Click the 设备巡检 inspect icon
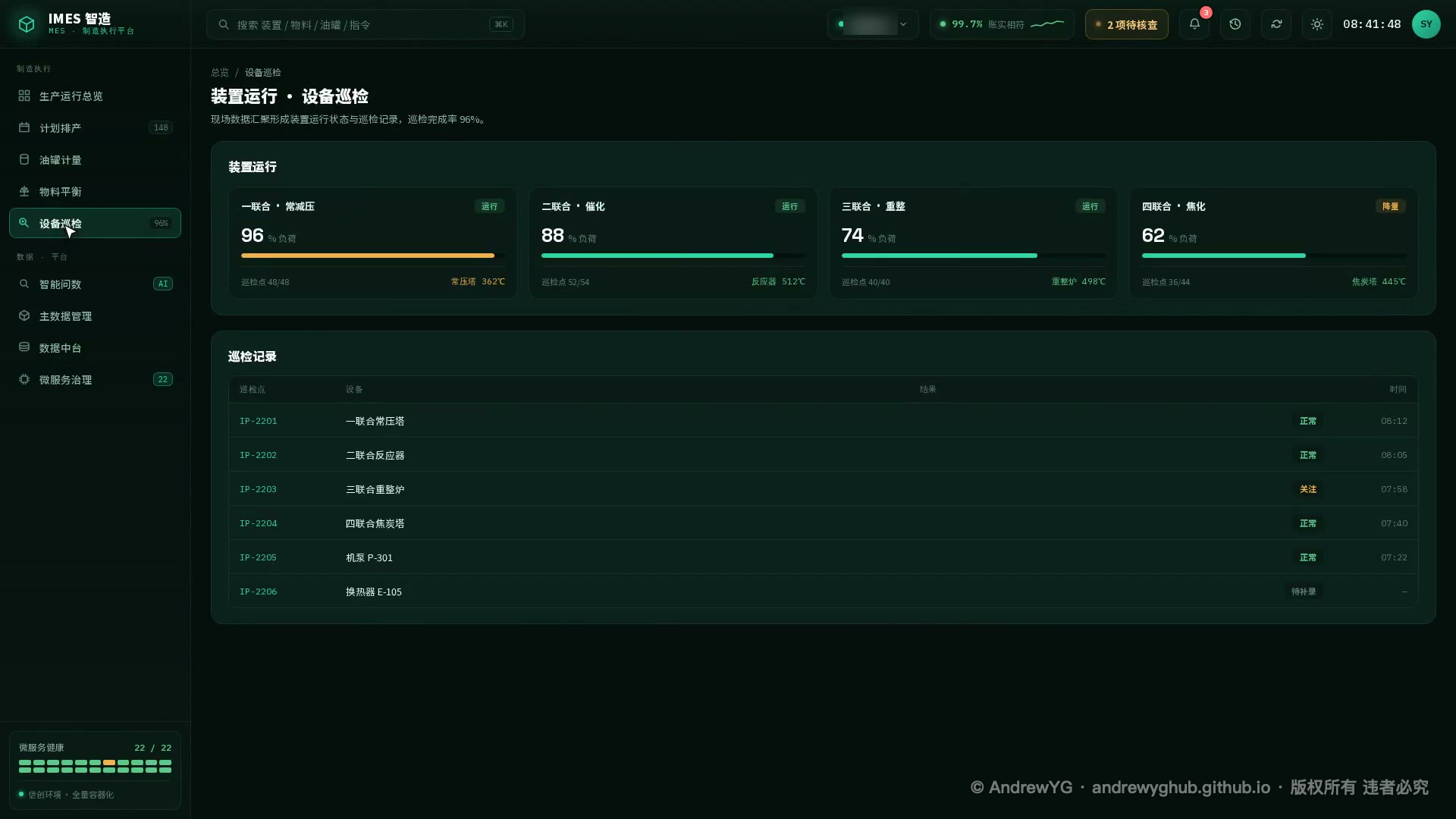This screenshot has width=1456, height=819. pos(24,223)
